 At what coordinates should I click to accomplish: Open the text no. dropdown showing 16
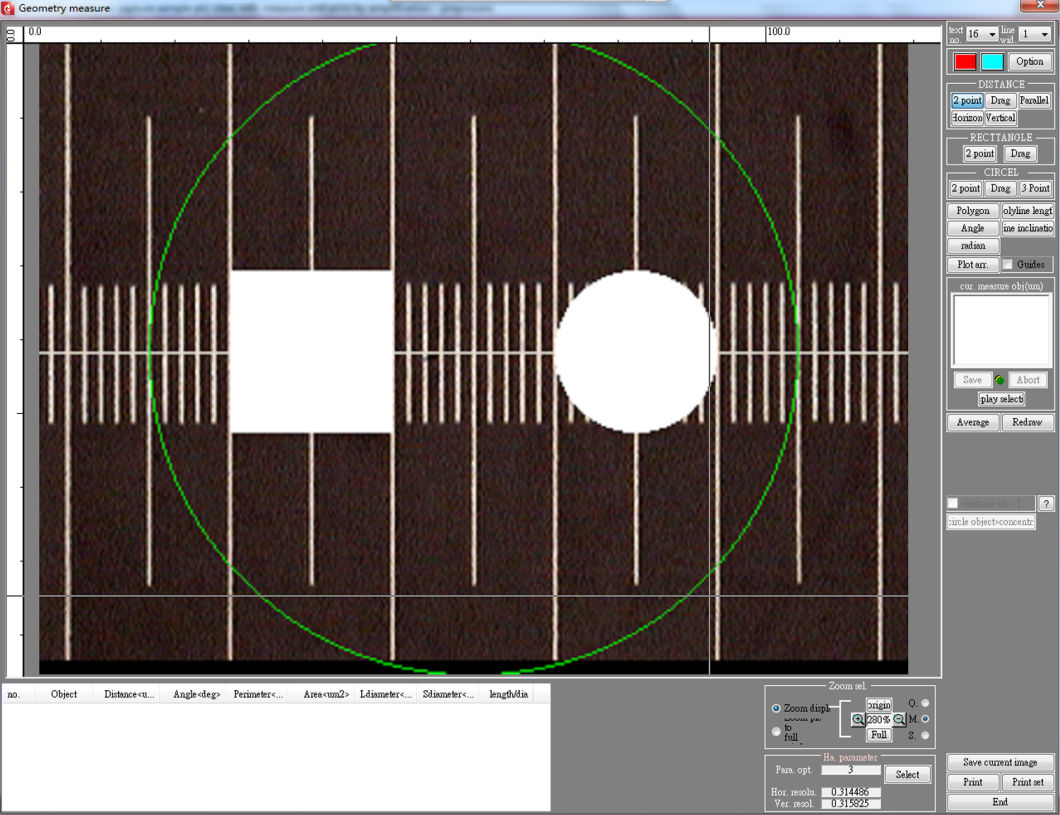point(982,35)
